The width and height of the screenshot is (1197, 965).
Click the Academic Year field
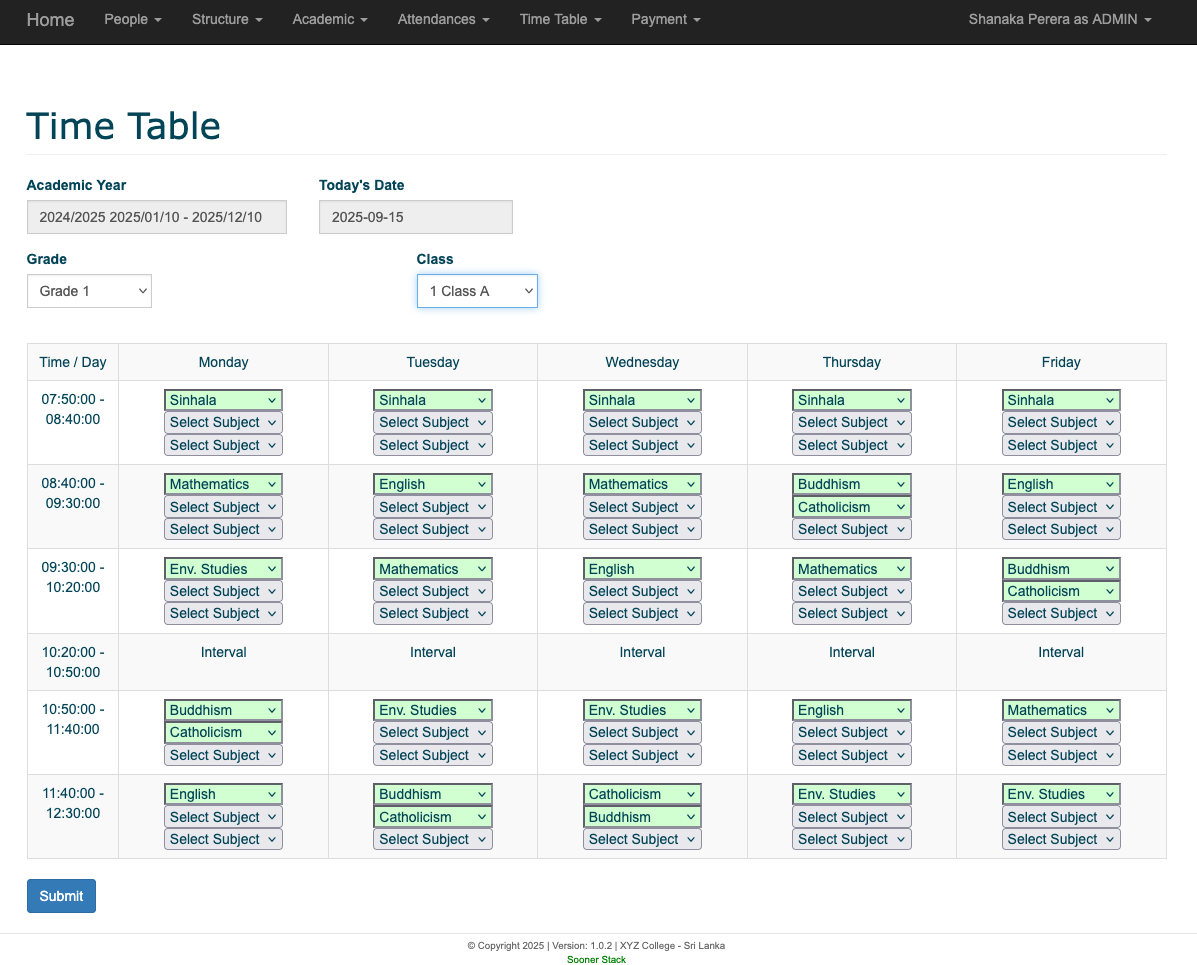[x=156, y=217]
